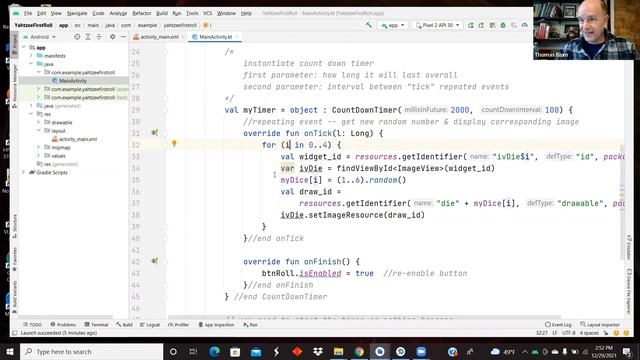Image resolution: width=640 pixels, height=360 pixels.
Task: Open the Event Log
Action: pos(558,324)
